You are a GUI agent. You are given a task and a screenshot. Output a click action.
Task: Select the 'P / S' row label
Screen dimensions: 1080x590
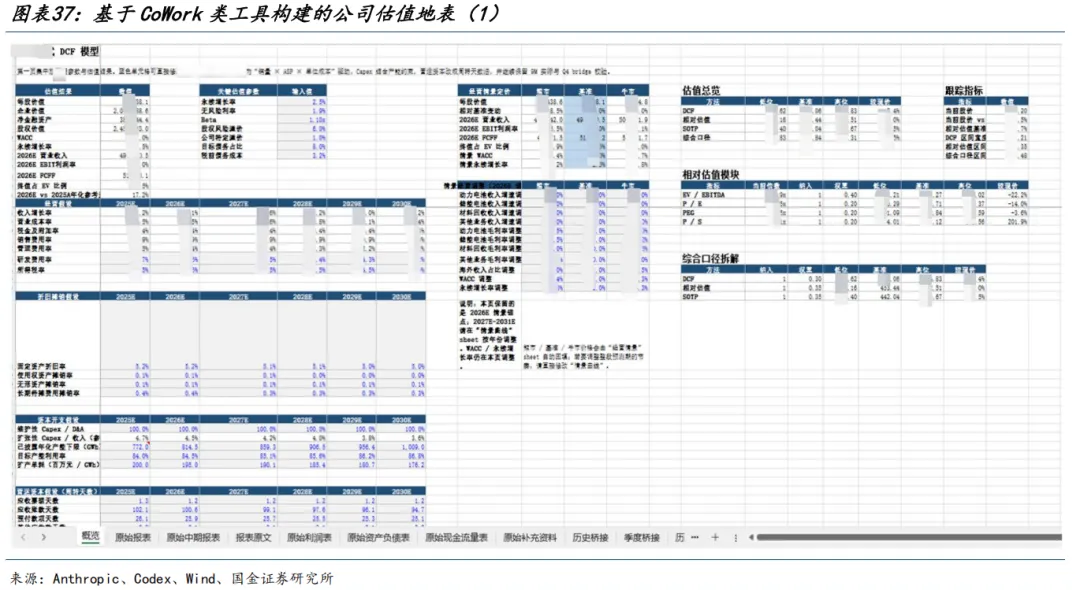click(693, 222)
